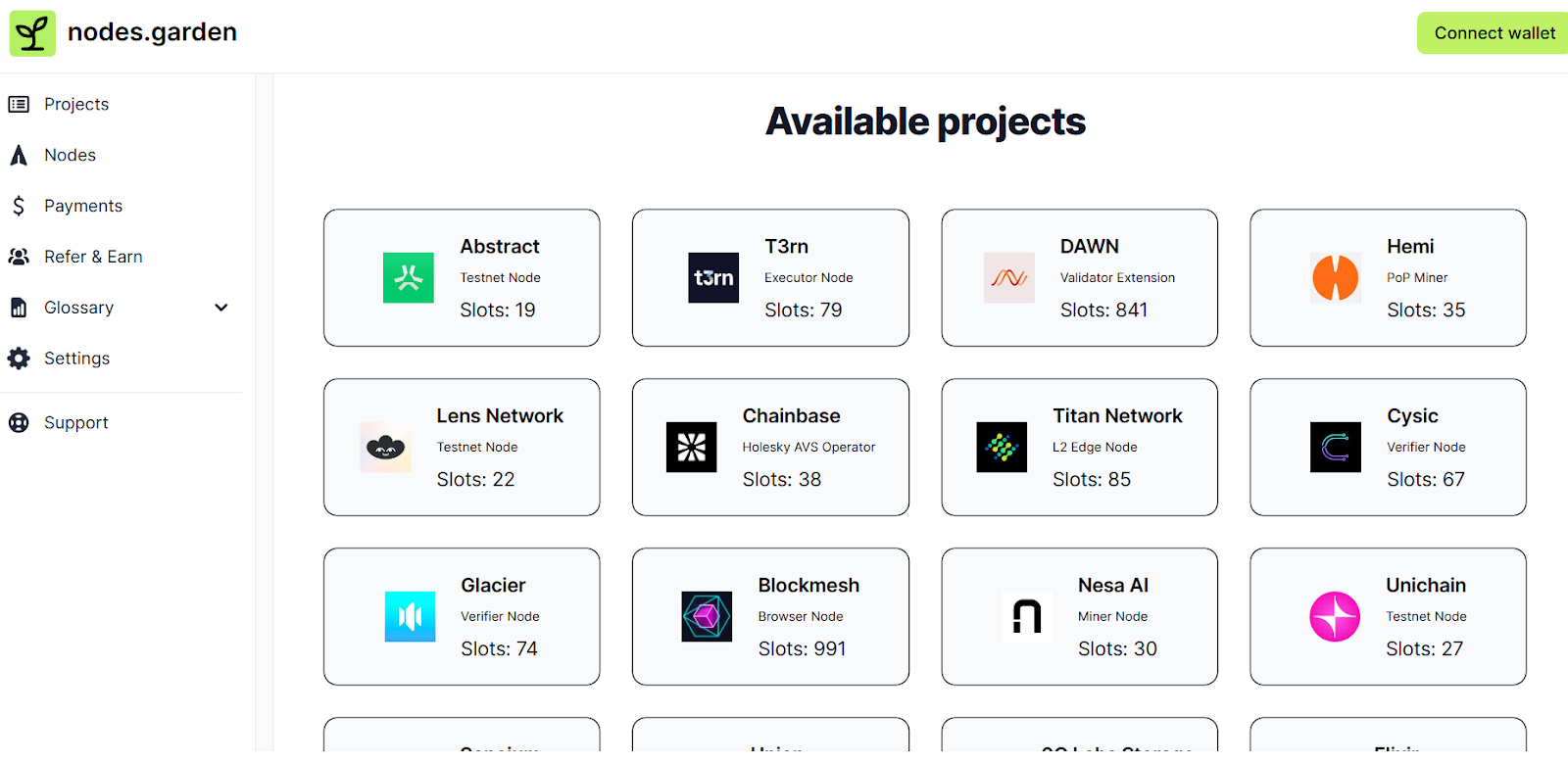
Task: Choose the Blockmesh project title
Action: 808,586
